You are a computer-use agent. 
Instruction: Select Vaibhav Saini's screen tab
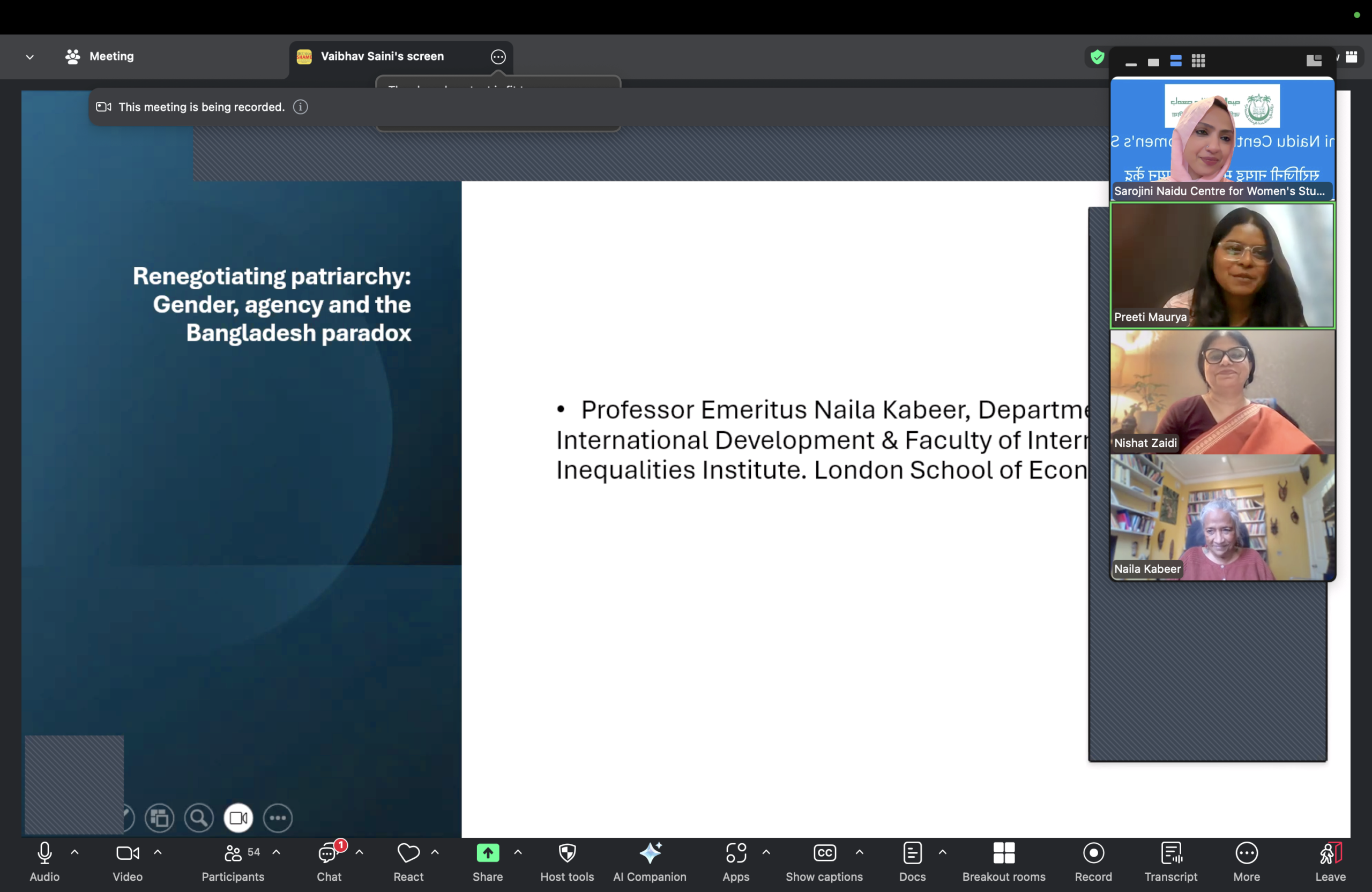coord(382,56)
